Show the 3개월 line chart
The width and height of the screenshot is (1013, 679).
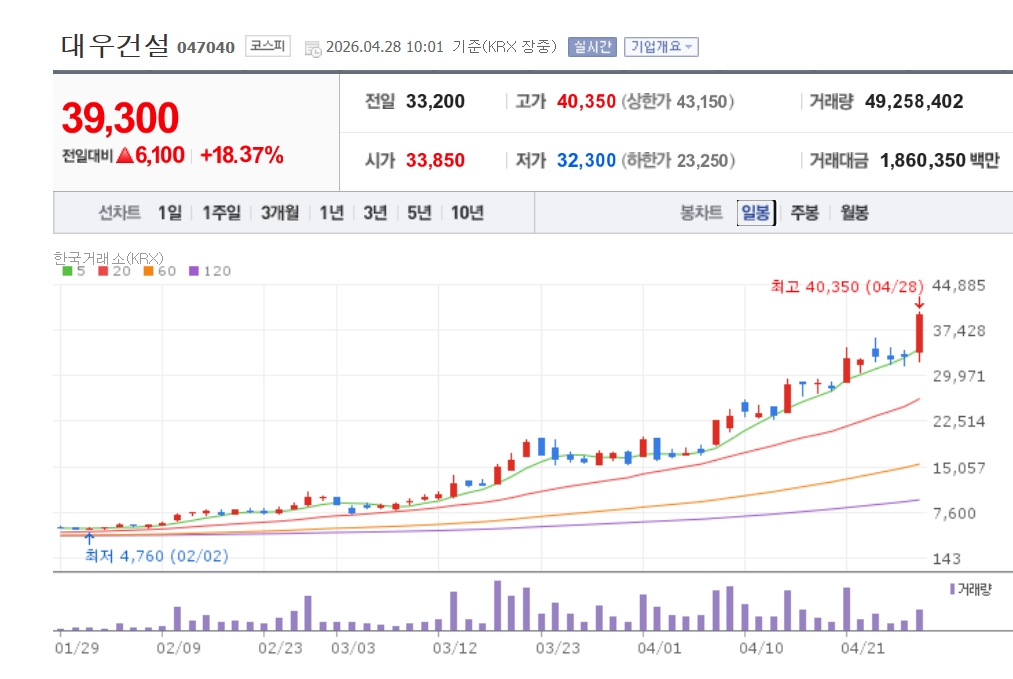(x=280, y=212)
